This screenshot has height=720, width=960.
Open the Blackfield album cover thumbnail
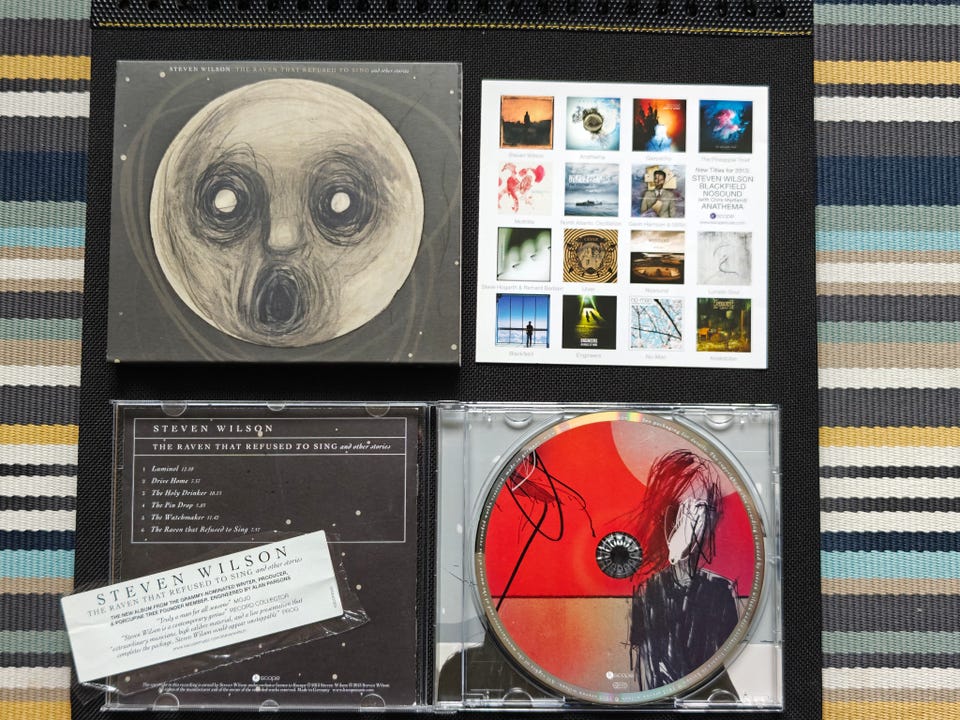pyautogui.click(x=522, y=320)
